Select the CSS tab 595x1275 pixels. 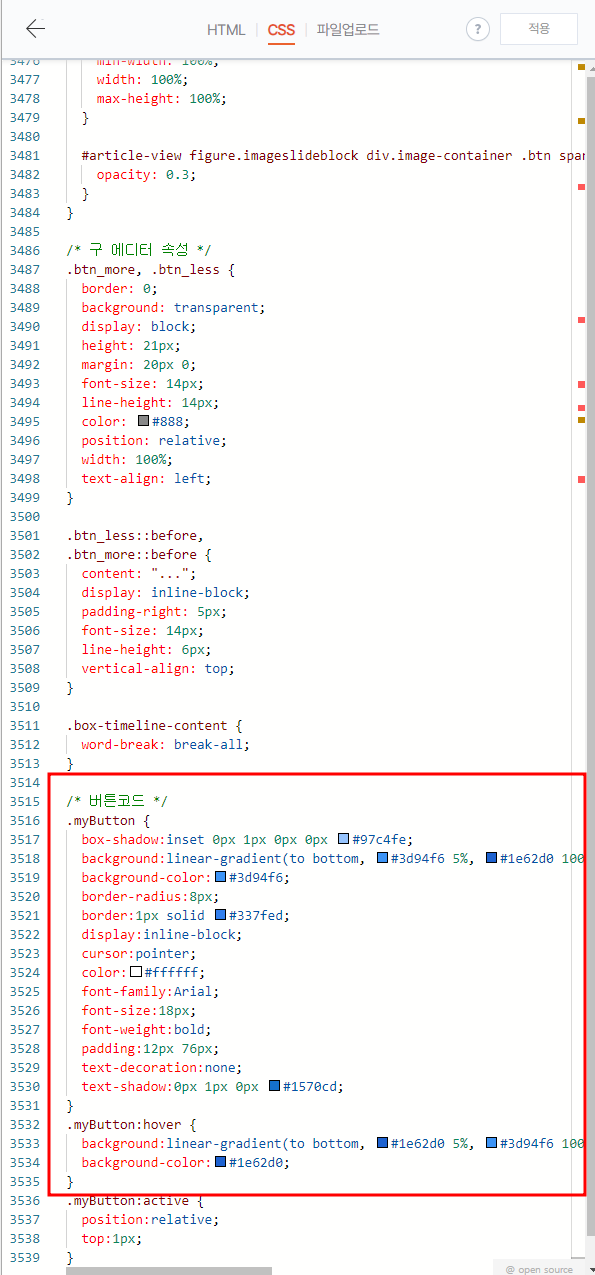(x=281, y=30)
